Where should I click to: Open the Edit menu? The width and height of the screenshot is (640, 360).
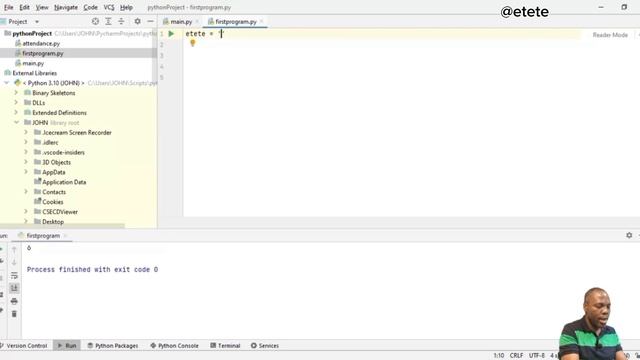(x=24, y=7)
